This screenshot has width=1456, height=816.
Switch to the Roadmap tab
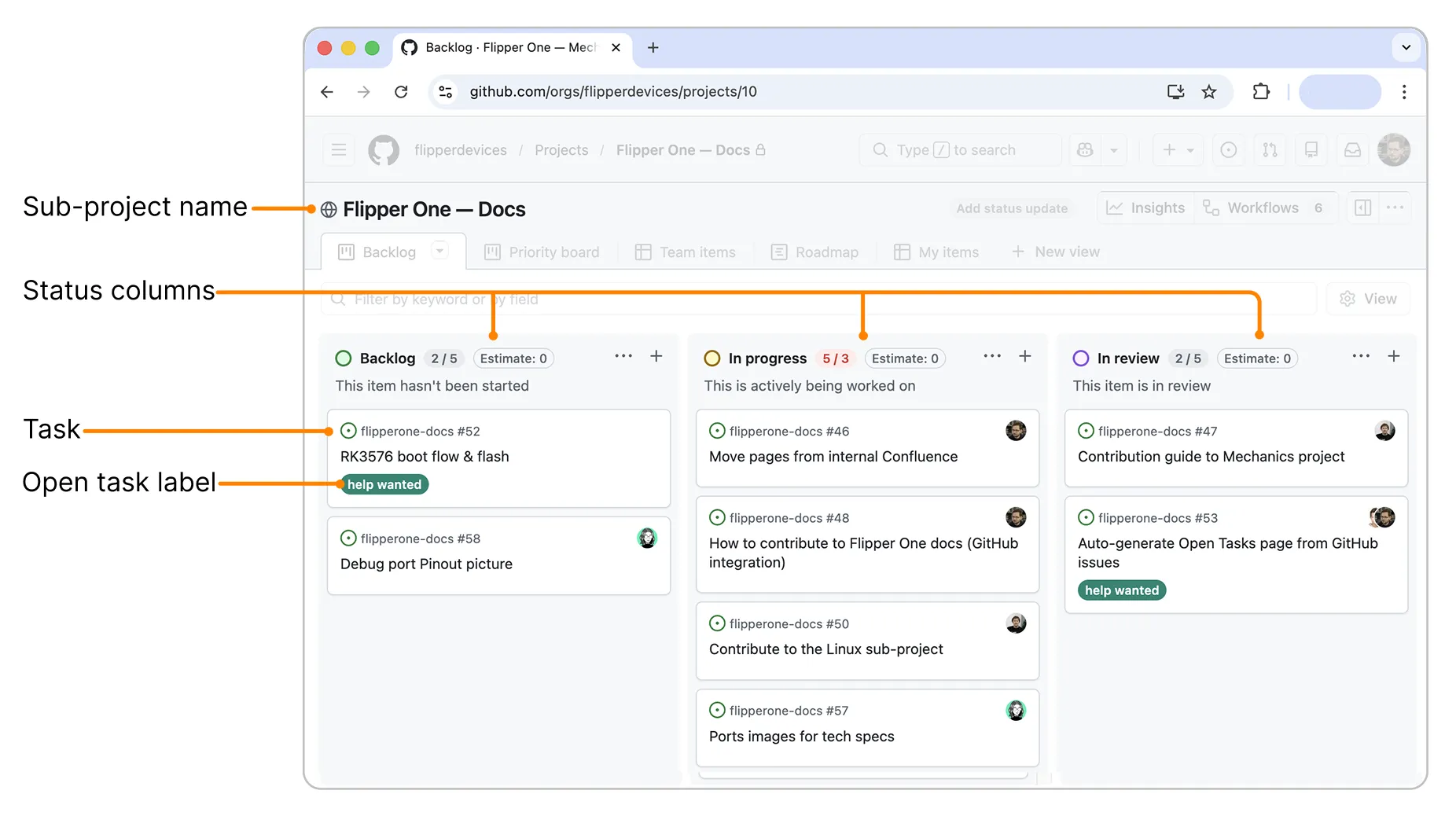[815, 252]
